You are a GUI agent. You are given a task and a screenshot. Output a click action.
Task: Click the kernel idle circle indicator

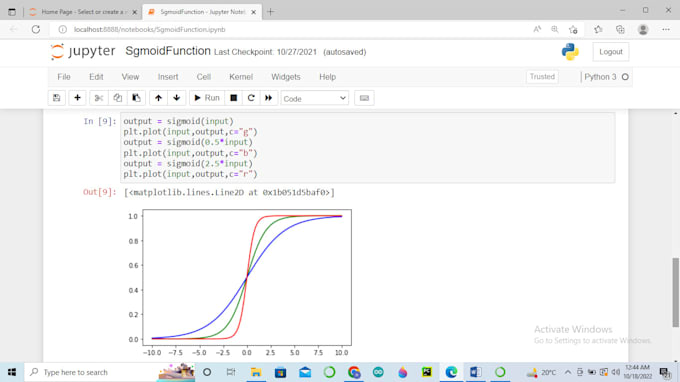[625, 77]
